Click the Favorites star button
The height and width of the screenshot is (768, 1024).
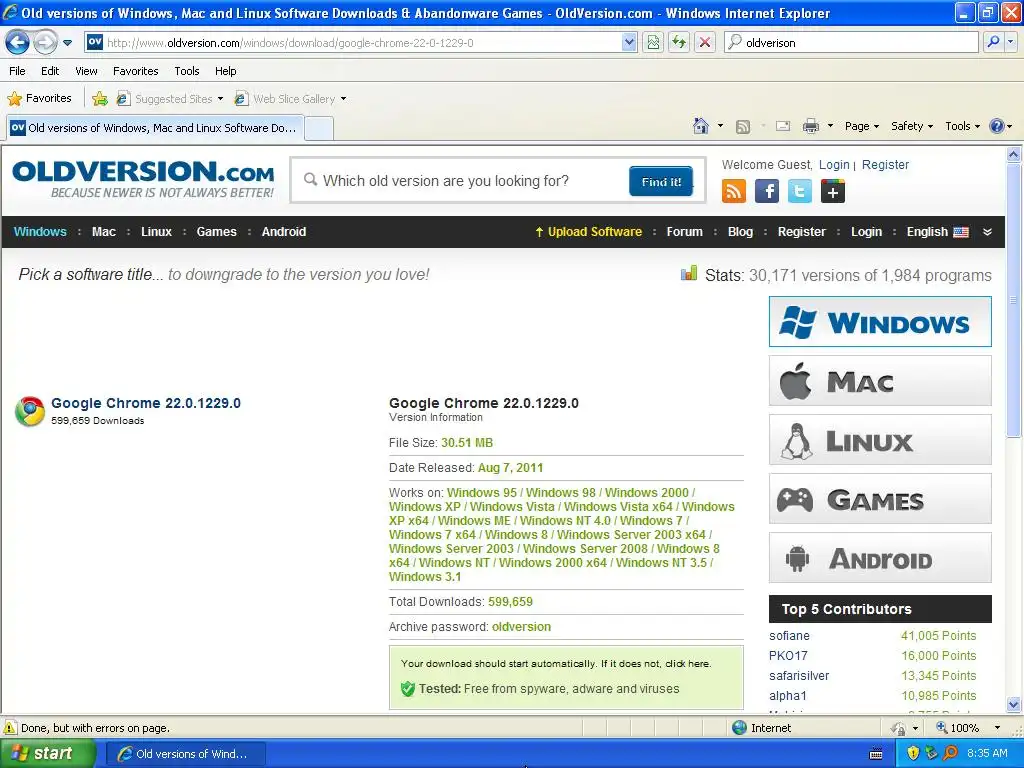pos(39,99)
